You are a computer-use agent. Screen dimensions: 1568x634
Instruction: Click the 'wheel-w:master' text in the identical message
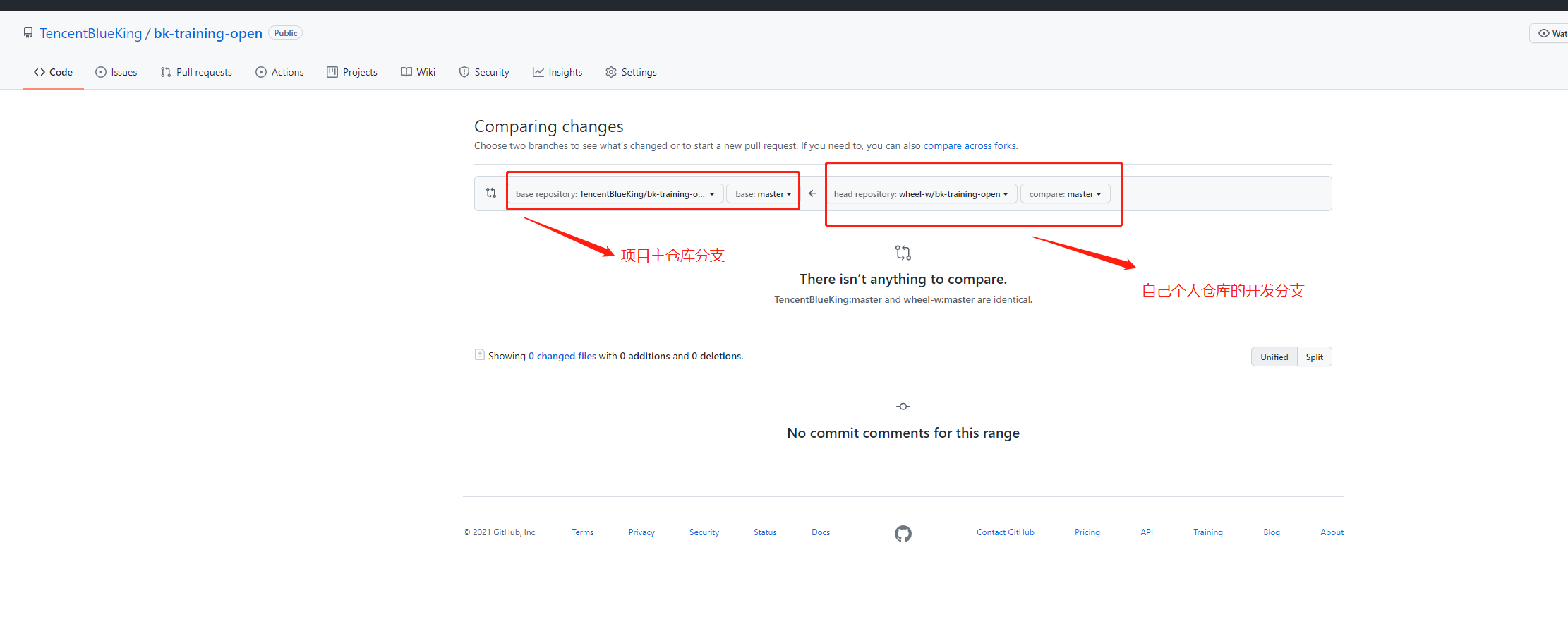pyautogui.click(x=939, y=299)
